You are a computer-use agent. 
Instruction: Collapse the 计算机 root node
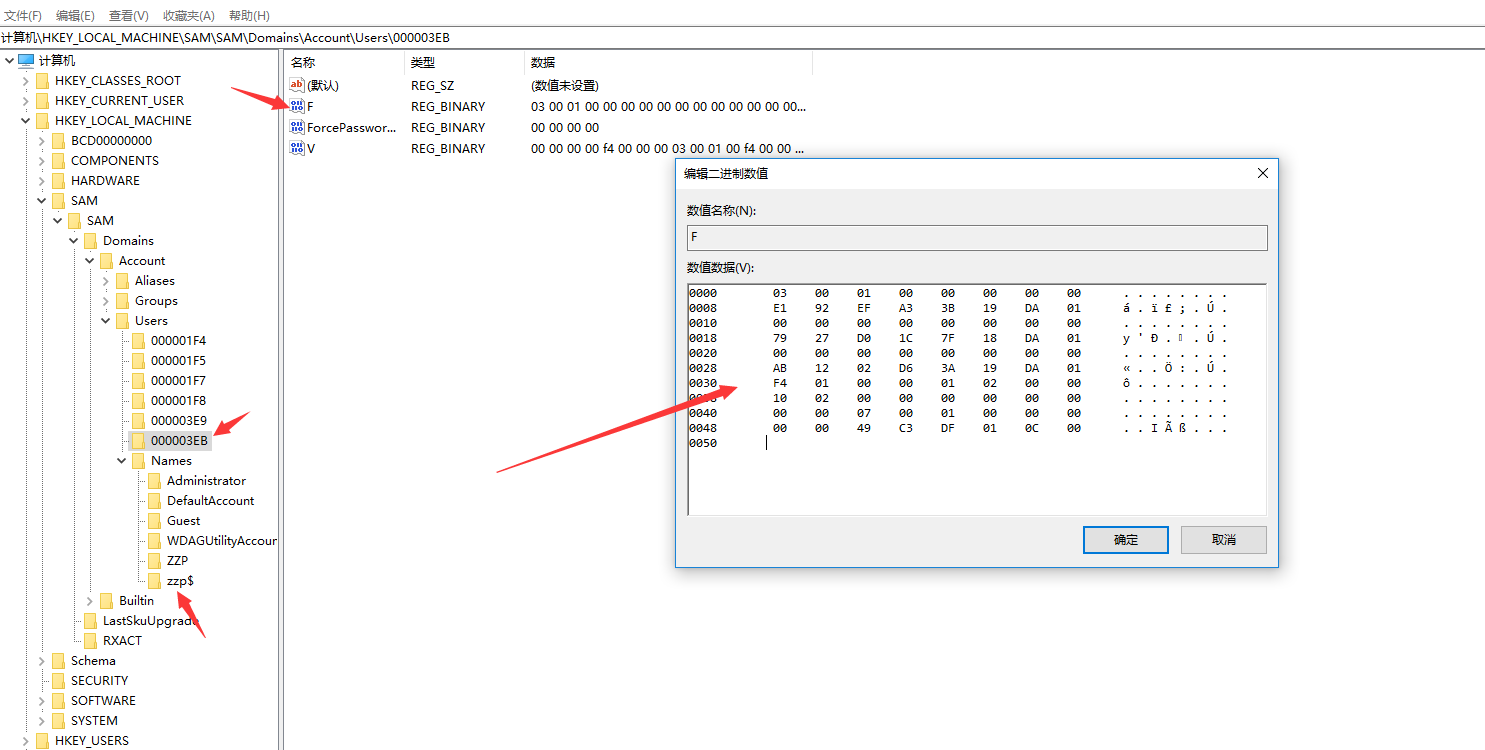pyautogui.click(x=10, y=60)
